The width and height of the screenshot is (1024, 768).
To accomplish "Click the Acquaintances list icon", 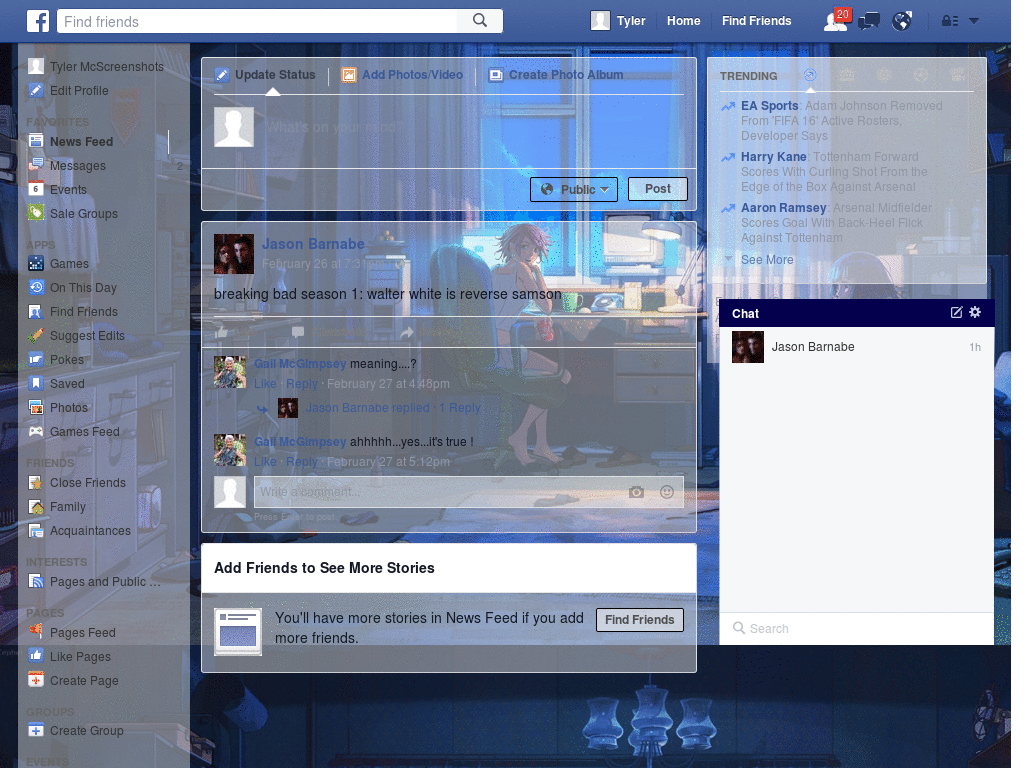I will (x=36, y=531).
